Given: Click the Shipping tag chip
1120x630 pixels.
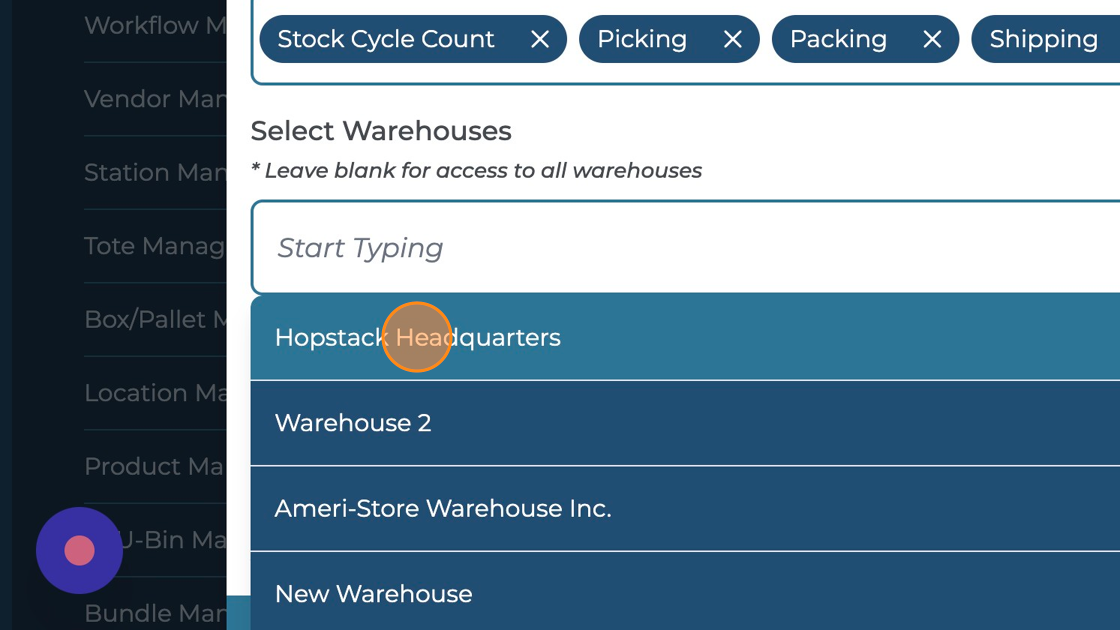Looking at the screenshot, I should pyautogui.click(x=1043, y=39).
